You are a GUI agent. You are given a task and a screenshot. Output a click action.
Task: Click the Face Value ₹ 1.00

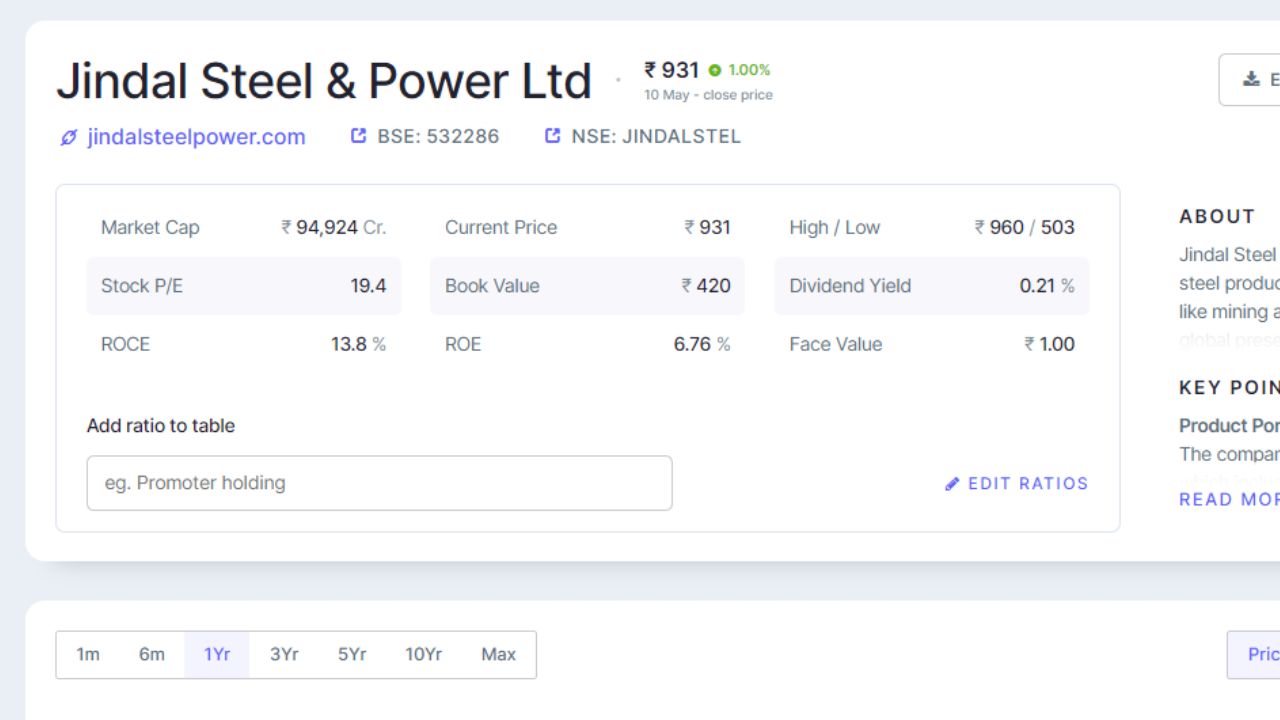tap(1049, 344)
